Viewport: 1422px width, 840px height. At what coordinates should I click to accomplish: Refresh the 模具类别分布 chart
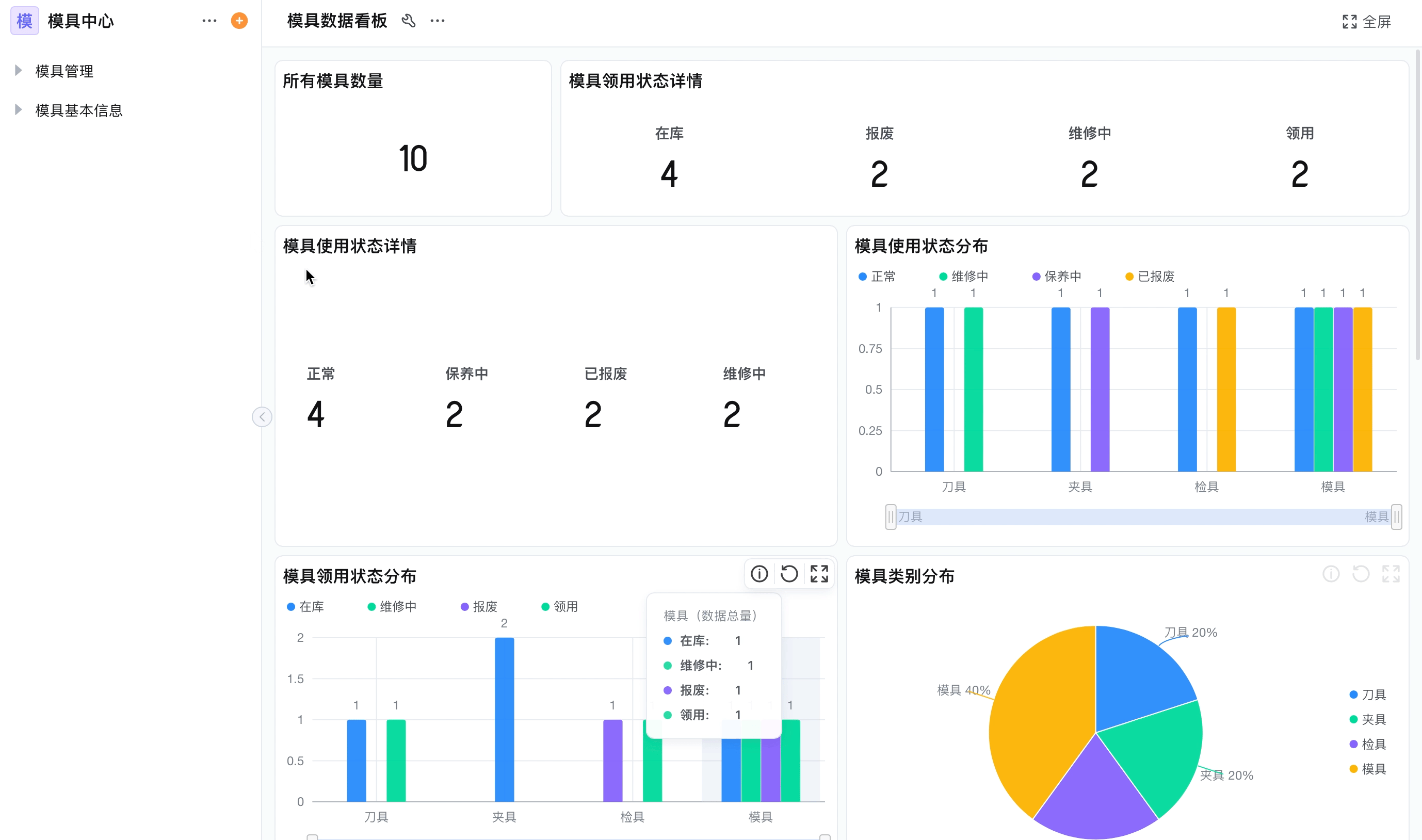1361,574
